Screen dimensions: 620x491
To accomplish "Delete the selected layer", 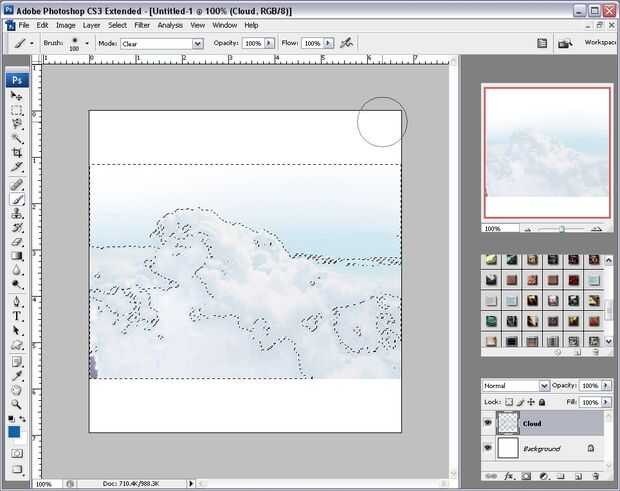I will [595, 476].
